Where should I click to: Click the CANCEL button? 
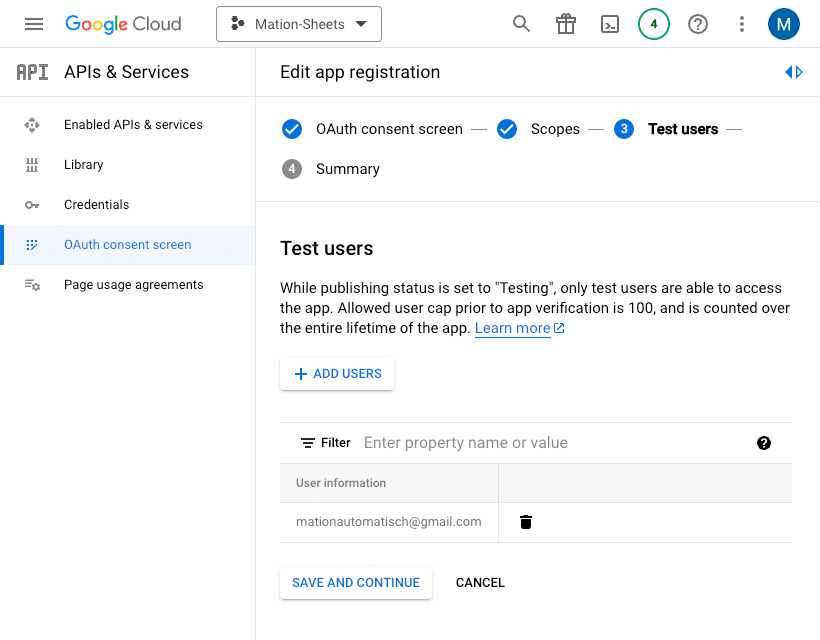(x=480, y=582)
